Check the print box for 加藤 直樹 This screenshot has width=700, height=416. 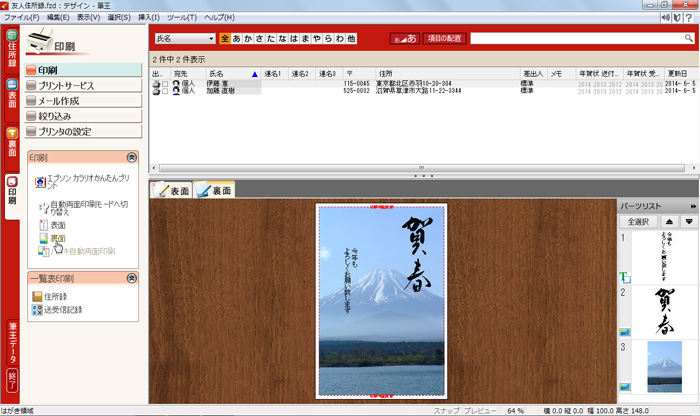(x=165, y=91)
